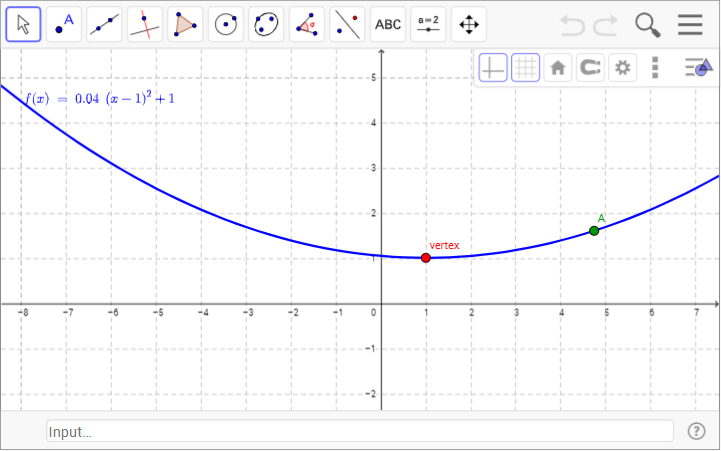
Task: Open the three-dot more options menu
Action: click(655, 68)
